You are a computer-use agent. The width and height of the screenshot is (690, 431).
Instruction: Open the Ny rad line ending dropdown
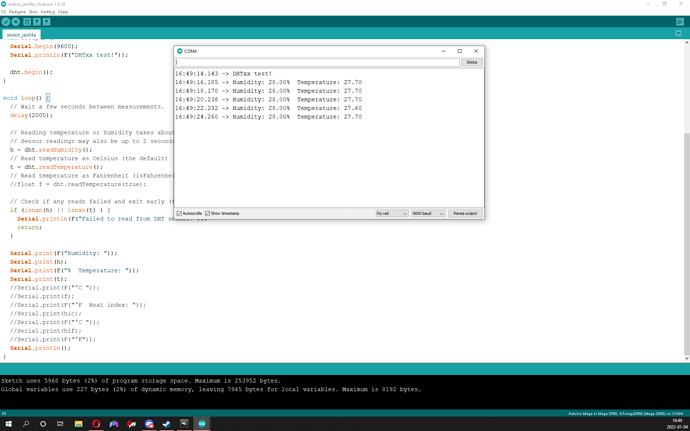[x=392, y=214]
